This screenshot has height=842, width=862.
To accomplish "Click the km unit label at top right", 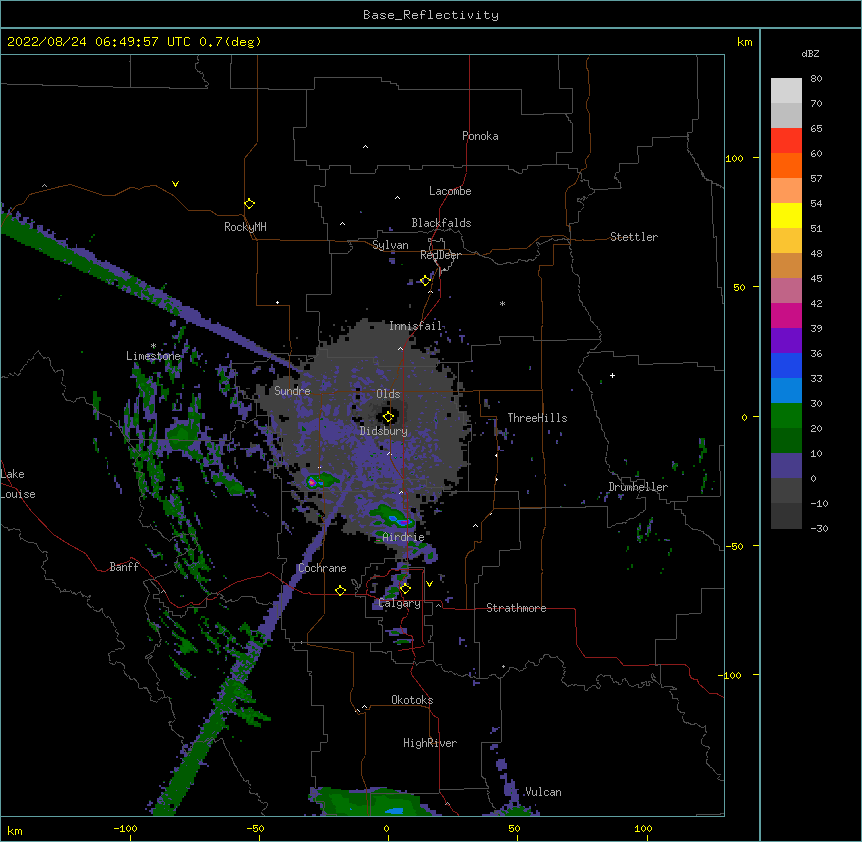I will [745, 42].
